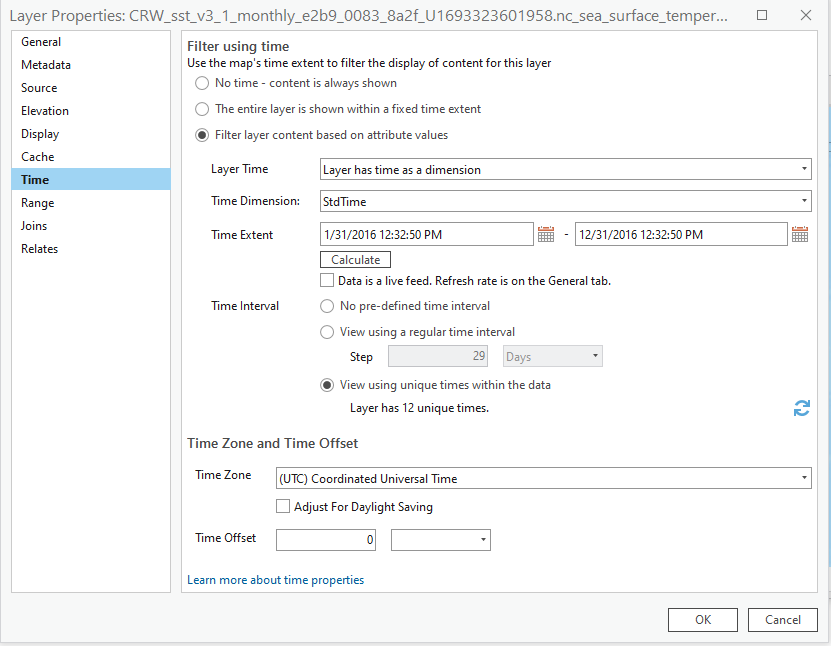The image size is (831, 646).
Task: Enable 'Data is a live feed' checkbox
Action: (x=327, y=281)
